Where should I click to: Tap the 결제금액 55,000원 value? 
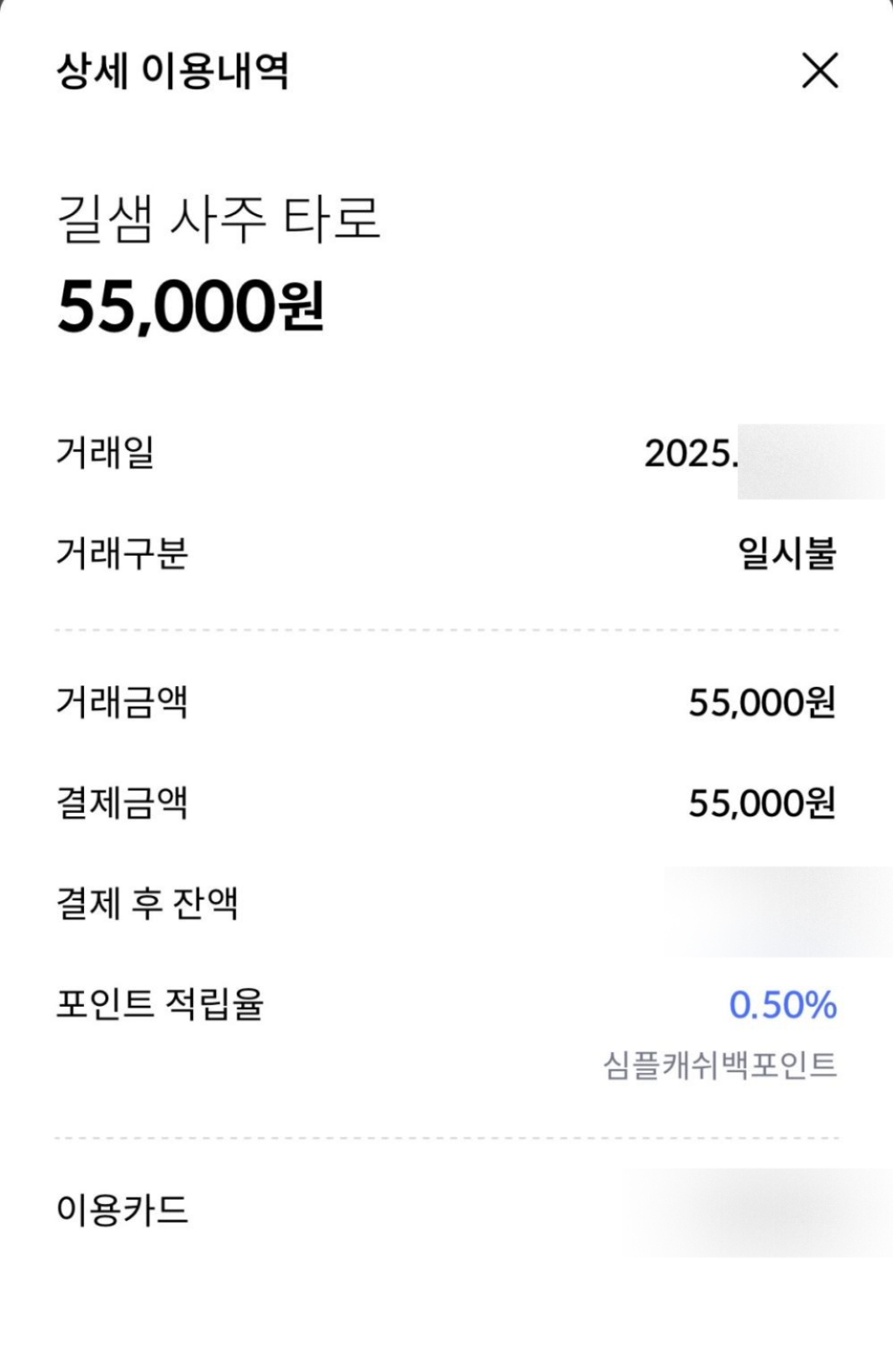tap(762, 803)
